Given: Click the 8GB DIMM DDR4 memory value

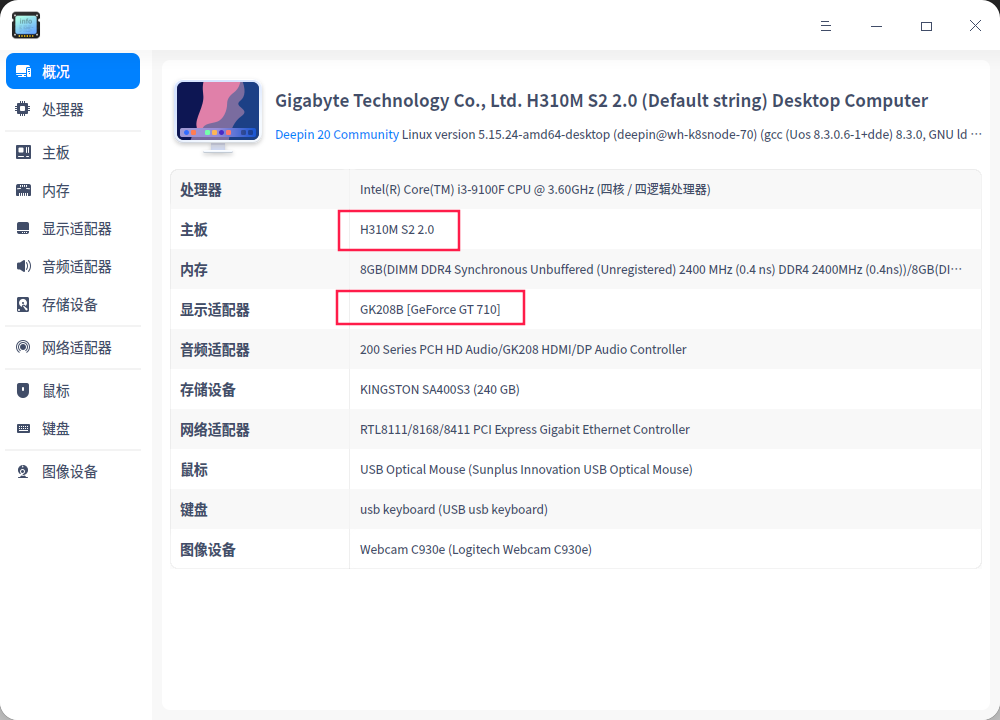Looking at the screenshot, I should 661,270.
